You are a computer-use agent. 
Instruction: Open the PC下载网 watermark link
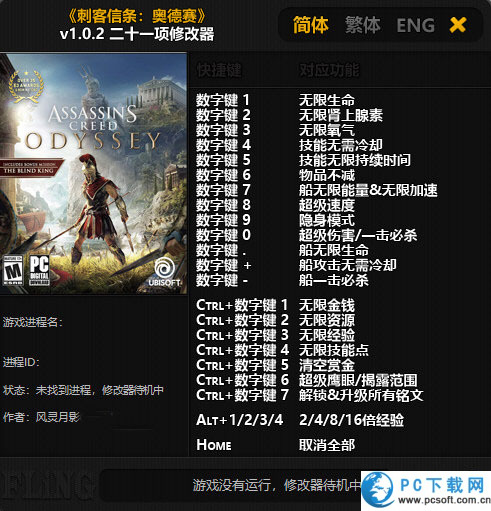(426, 491)
